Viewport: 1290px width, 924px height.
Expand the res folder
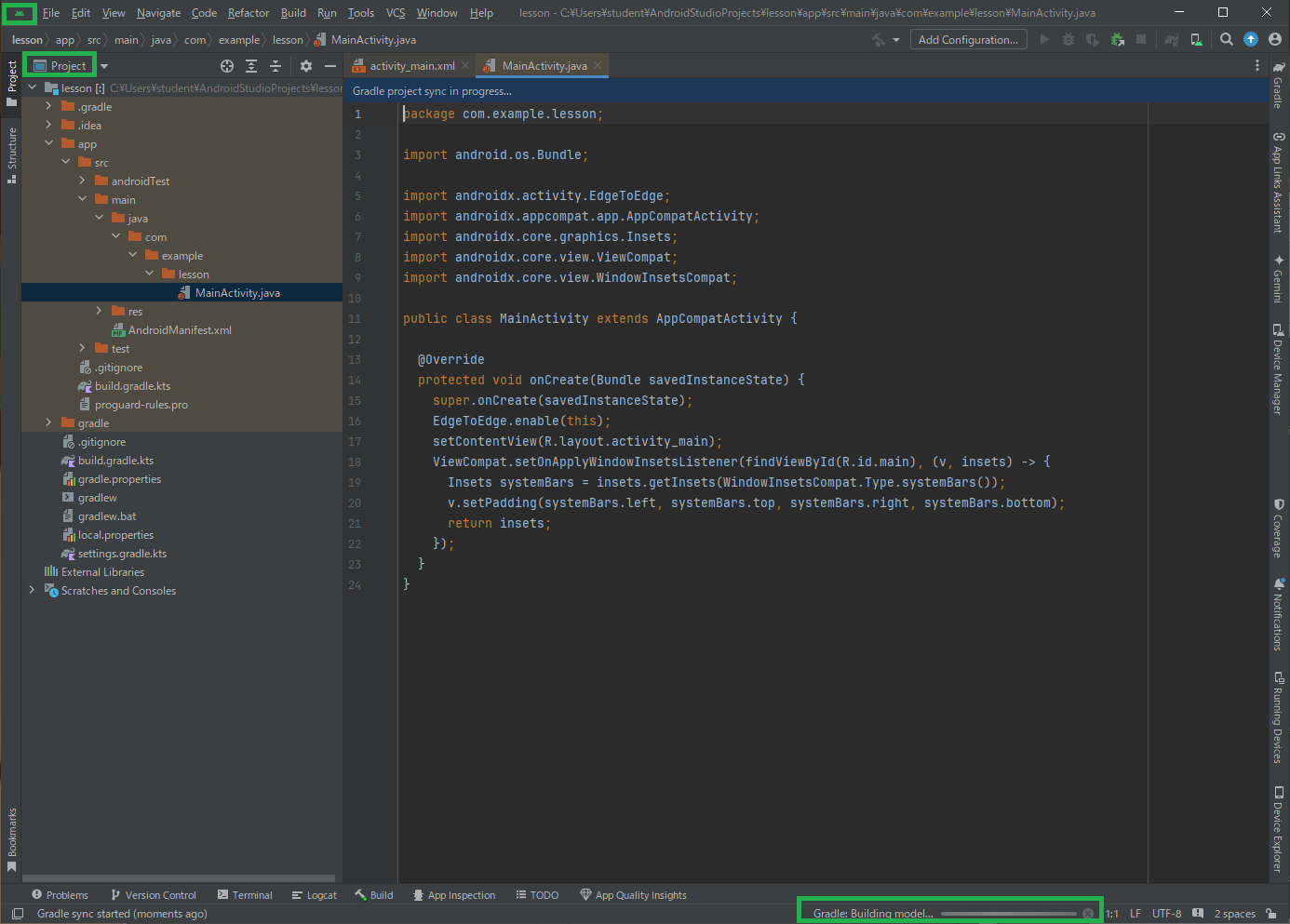(x=99, y=311)
